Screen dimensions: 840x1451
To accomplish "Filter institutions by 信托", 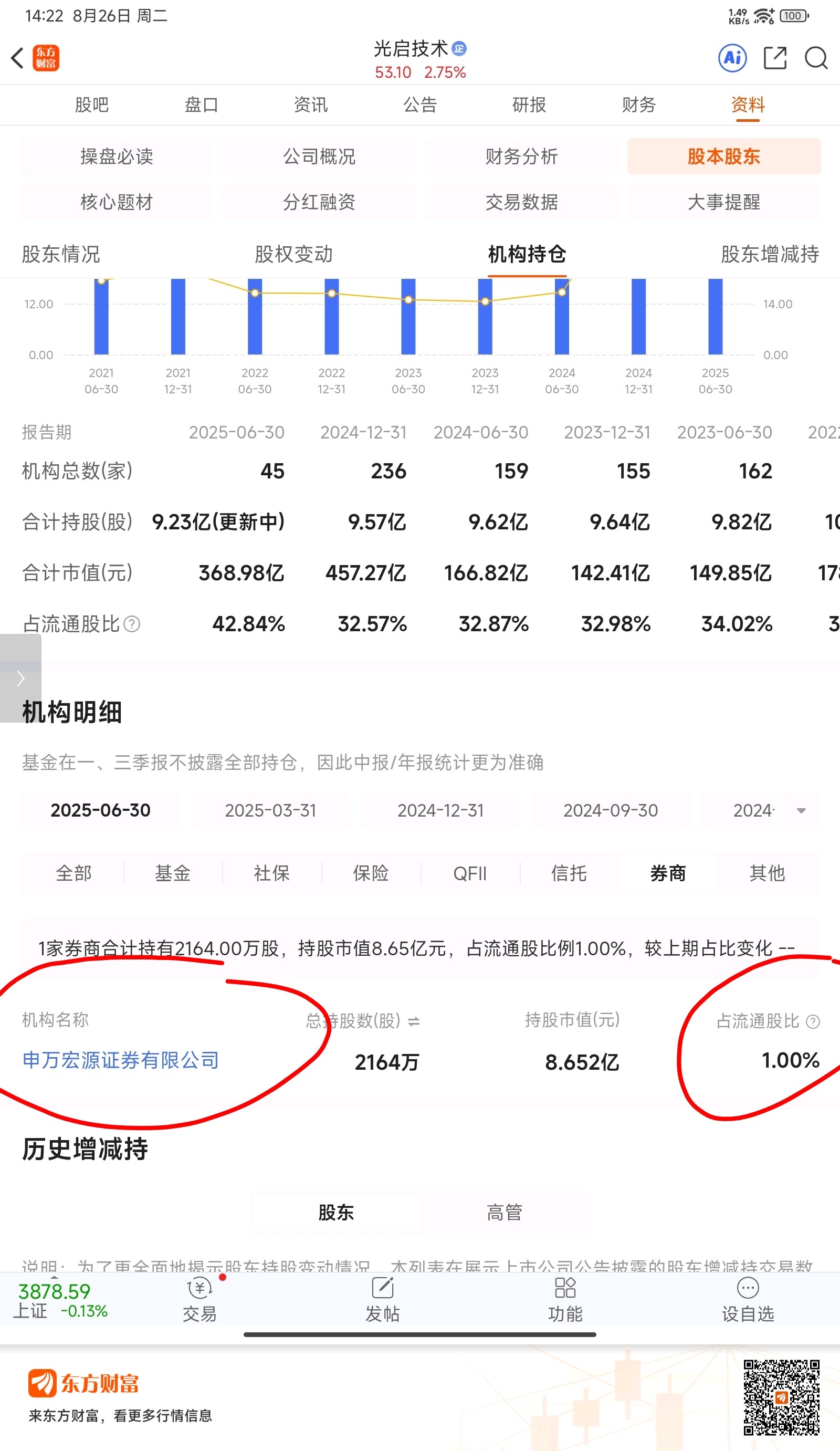I will point(569,873).
